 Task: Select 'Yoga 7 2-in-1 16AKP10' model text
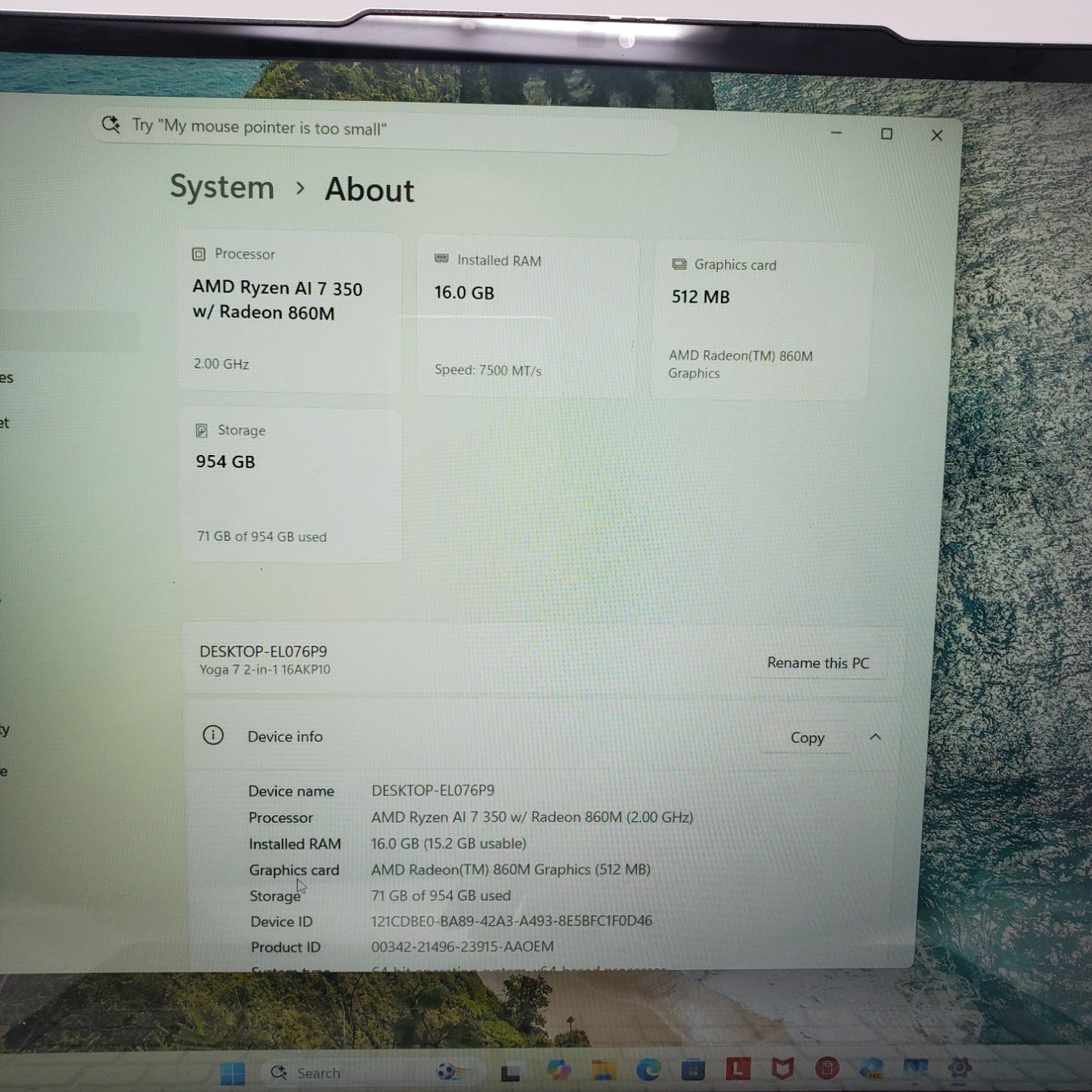click(x=264, y=670)
